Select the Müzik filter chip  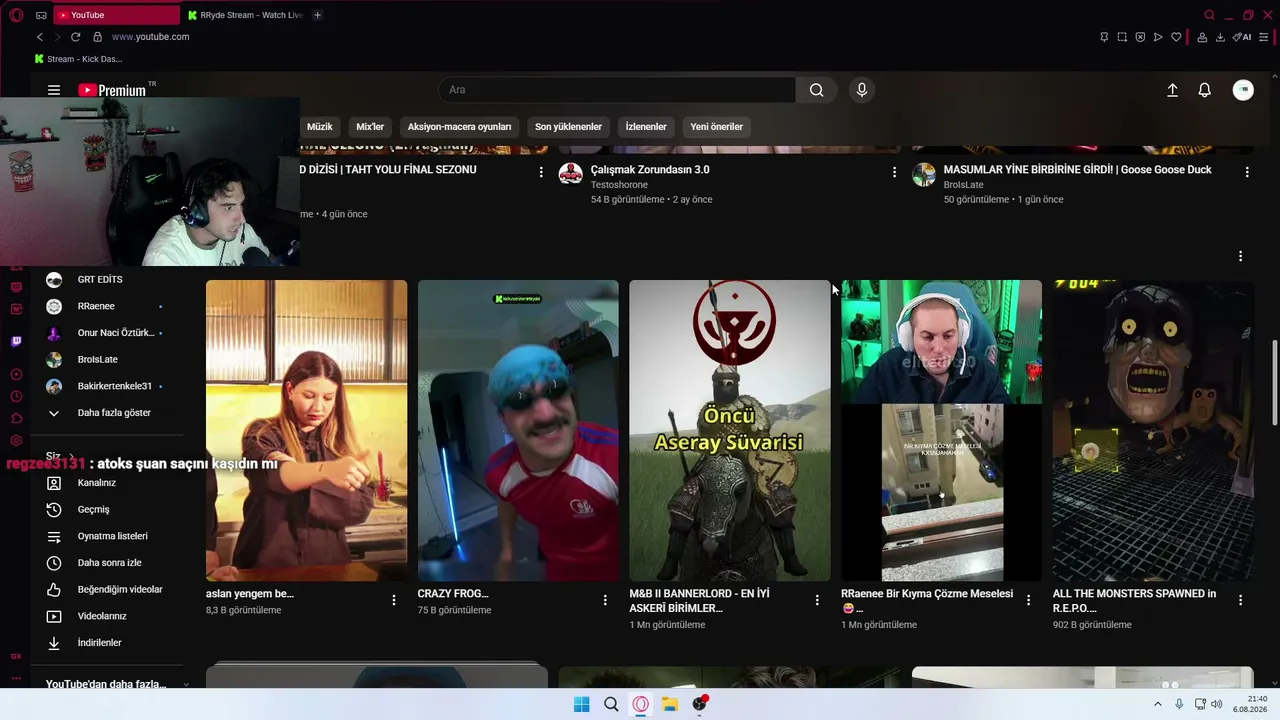(320, 127)
